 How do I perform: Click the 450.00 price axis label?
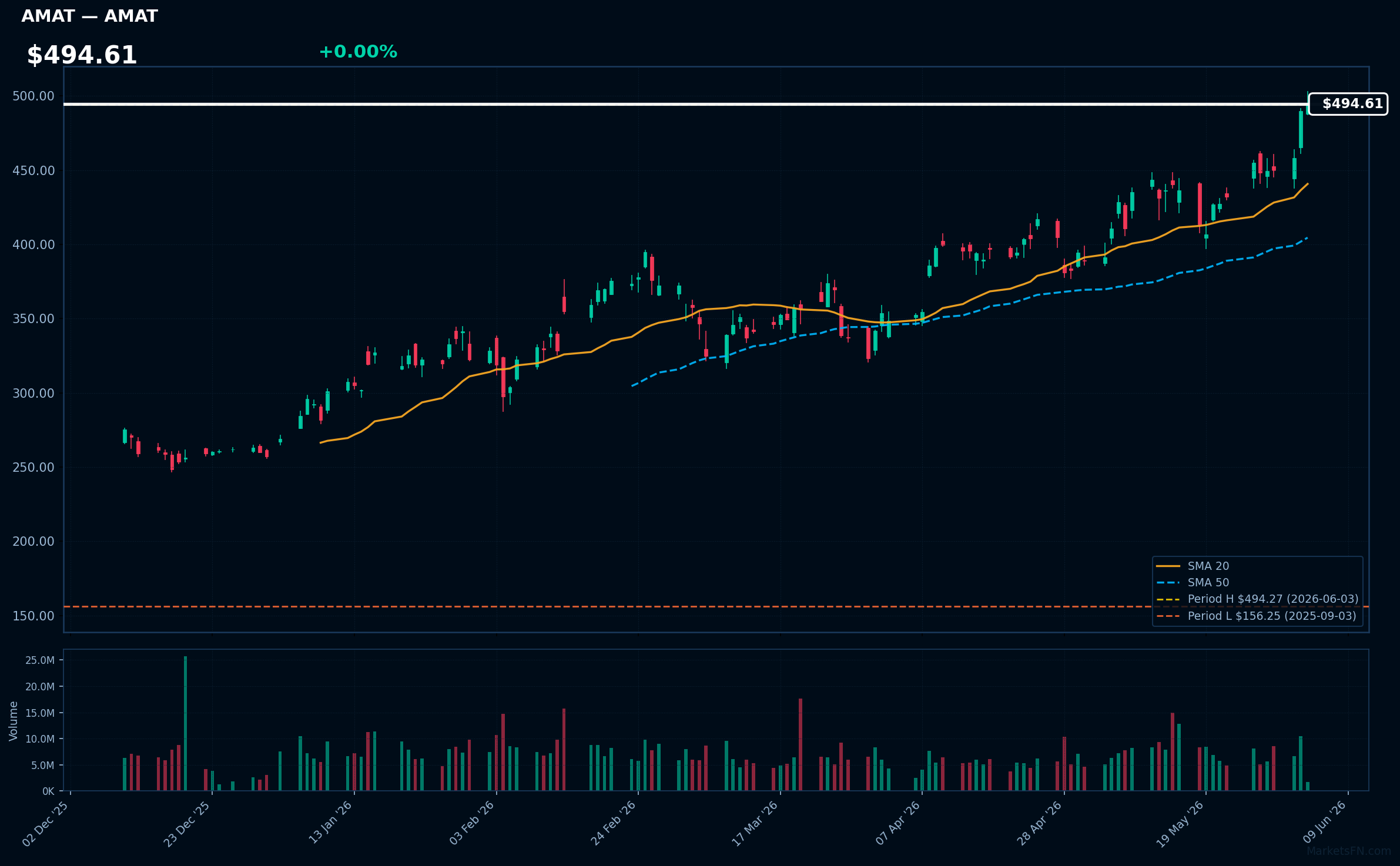coord(34,171)
